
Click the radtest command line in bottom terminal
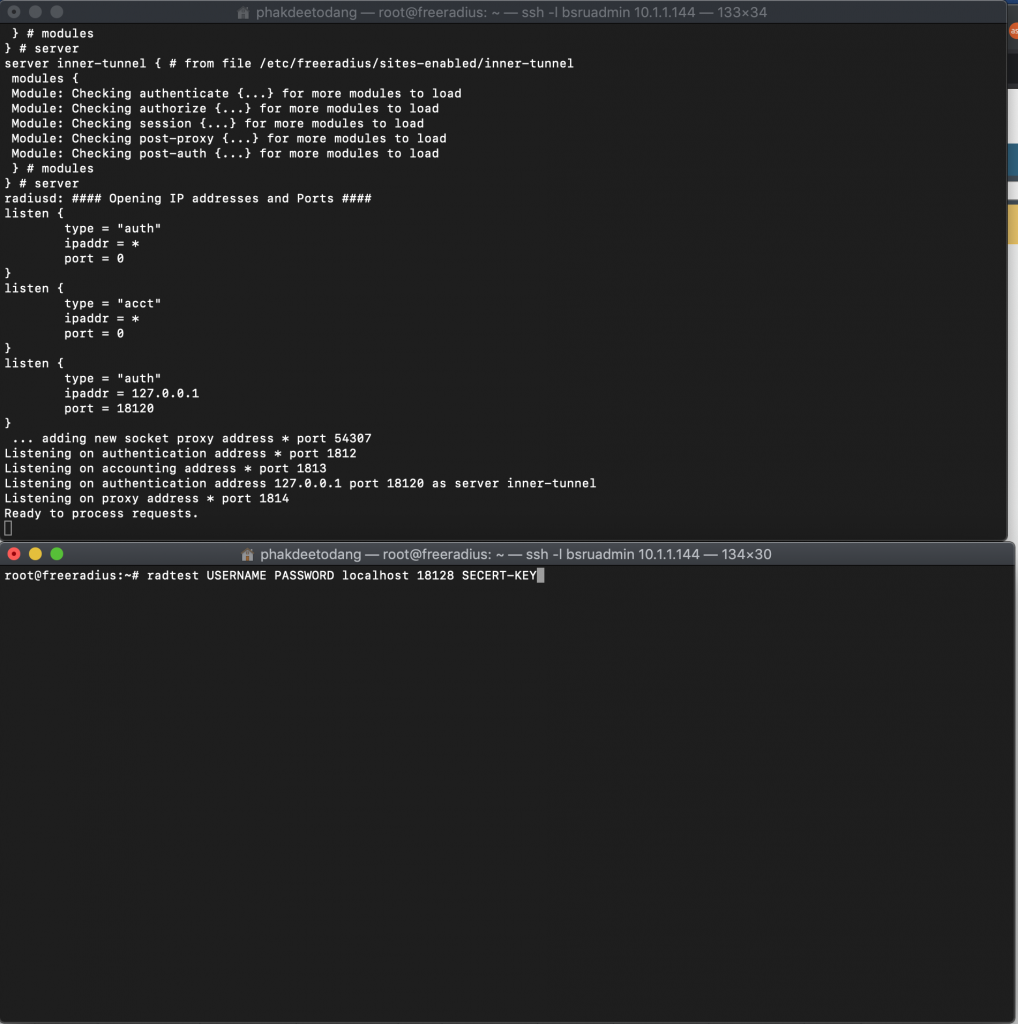[x=274, y=575]
